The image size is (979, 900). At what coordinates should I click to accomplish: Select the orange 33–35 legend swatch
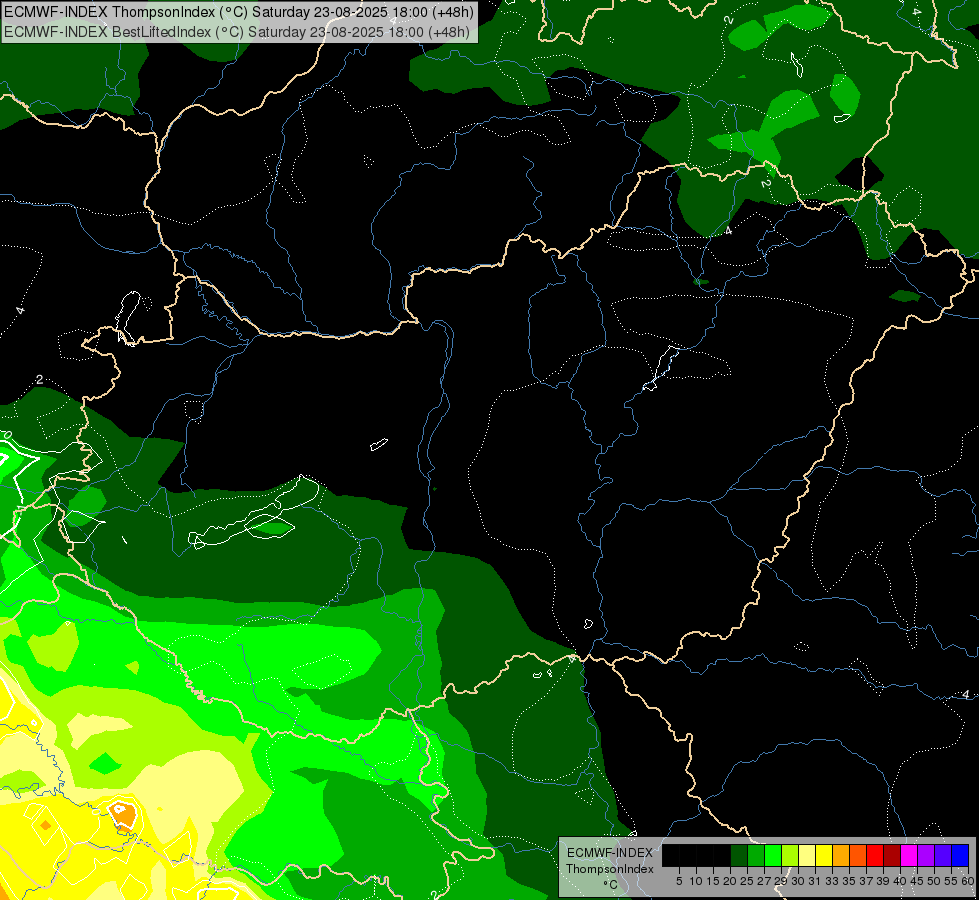tap(841, 855)
